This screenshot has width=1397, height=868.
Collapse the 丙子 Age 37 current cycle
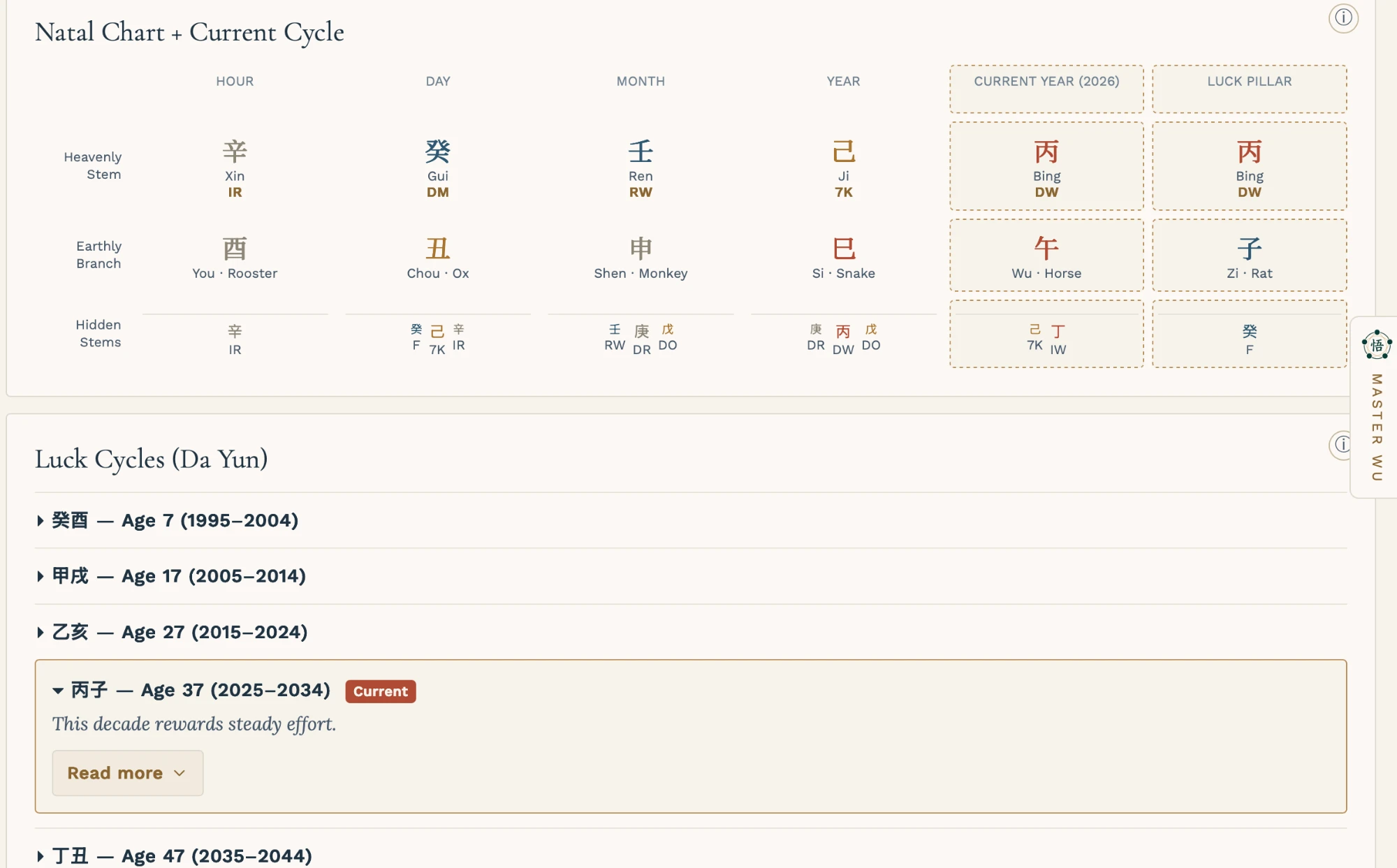(x=191, y=690)
